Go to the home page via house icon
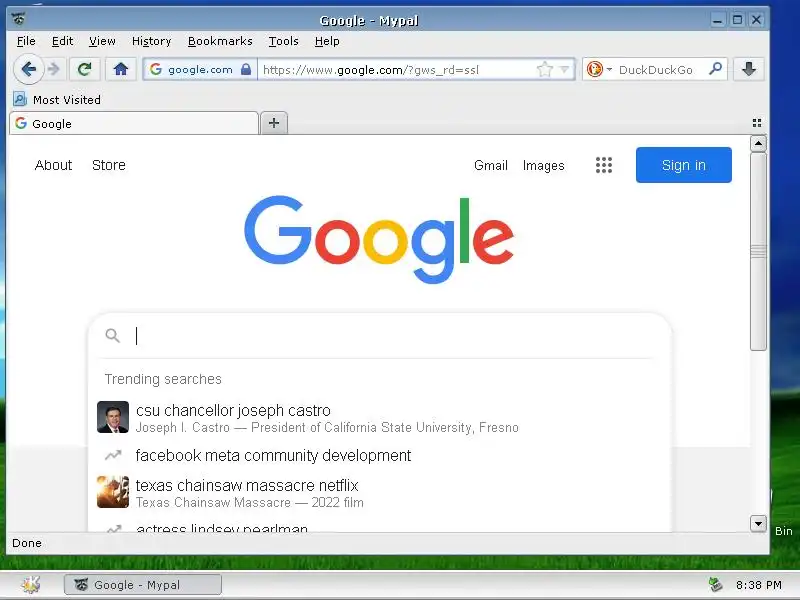This screenshot has height=600, width=800. coord(120,69)
